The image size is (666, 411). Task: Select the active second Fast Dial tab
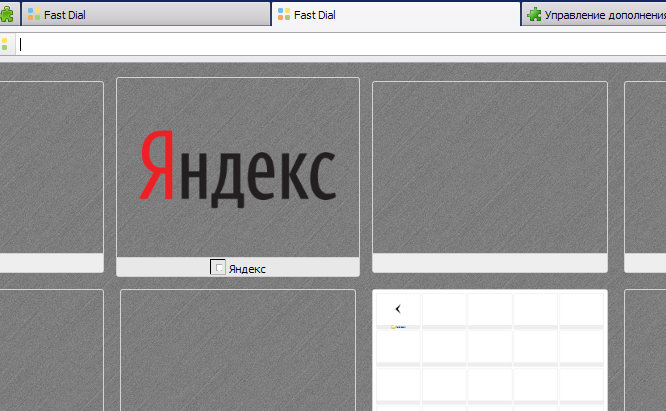[x=396, y=14]
